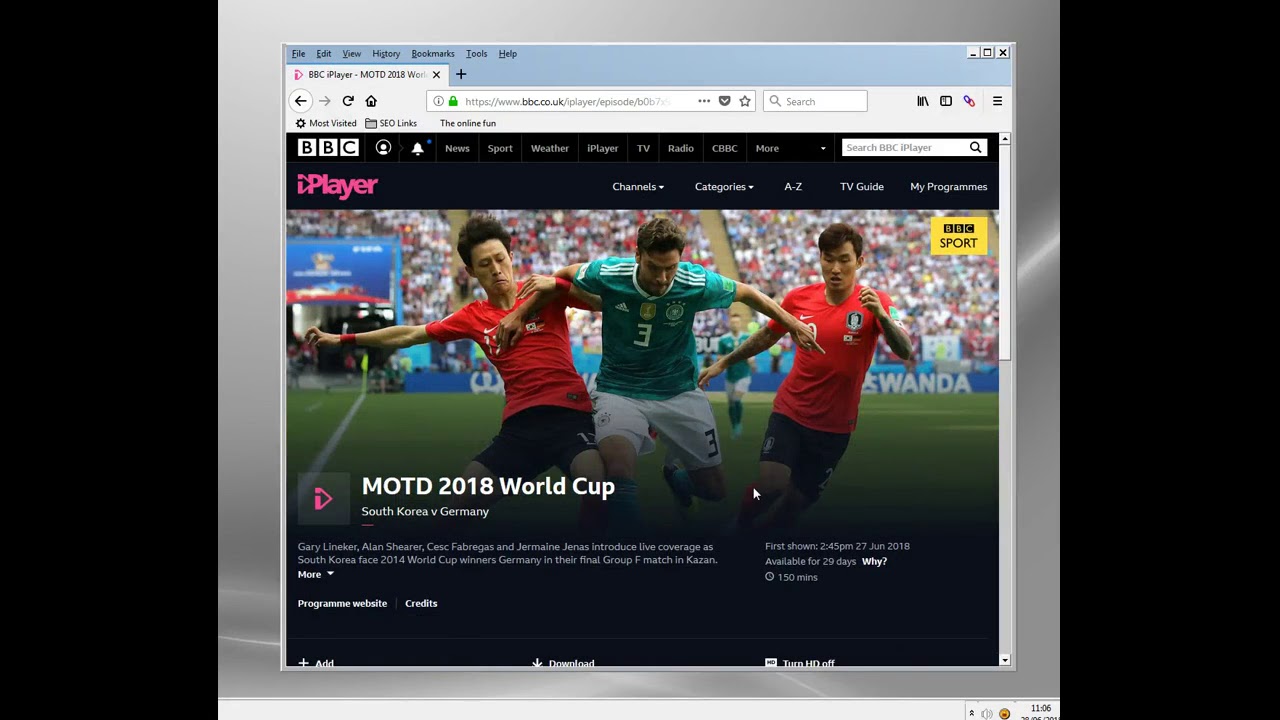This screenshot has width=1280, height=720.
Task: Open the Tools menu
Action: click(477, 53)
